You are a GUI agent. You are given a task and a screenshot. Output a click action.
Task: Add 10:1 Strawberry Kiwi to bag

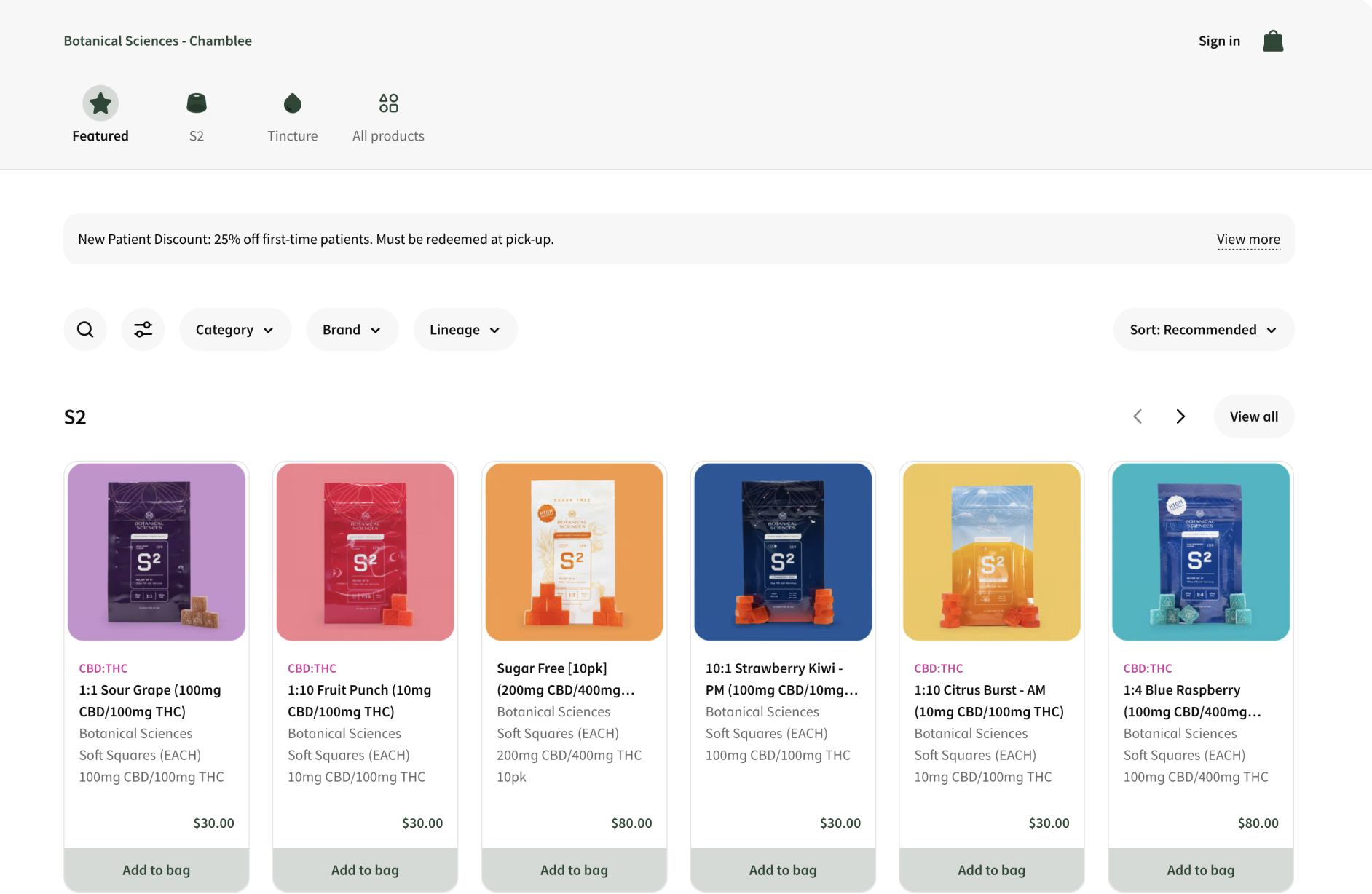click(783, 870)
